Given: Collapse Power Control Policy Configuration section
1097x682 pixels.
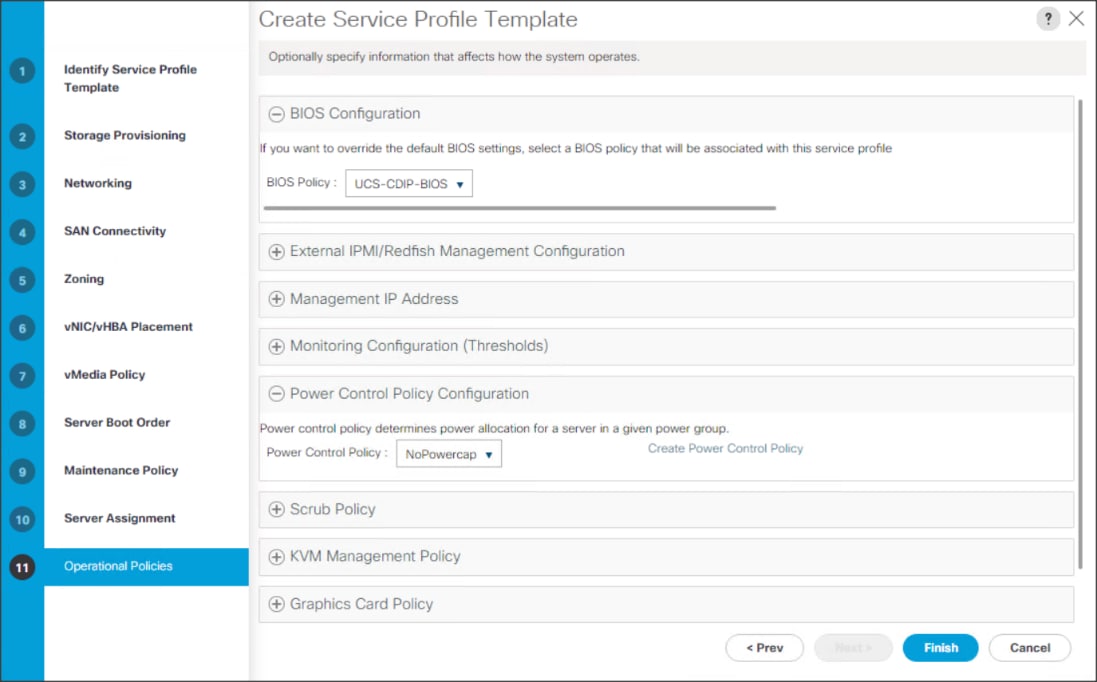Looking at the screenshot, I should point(277,394).
